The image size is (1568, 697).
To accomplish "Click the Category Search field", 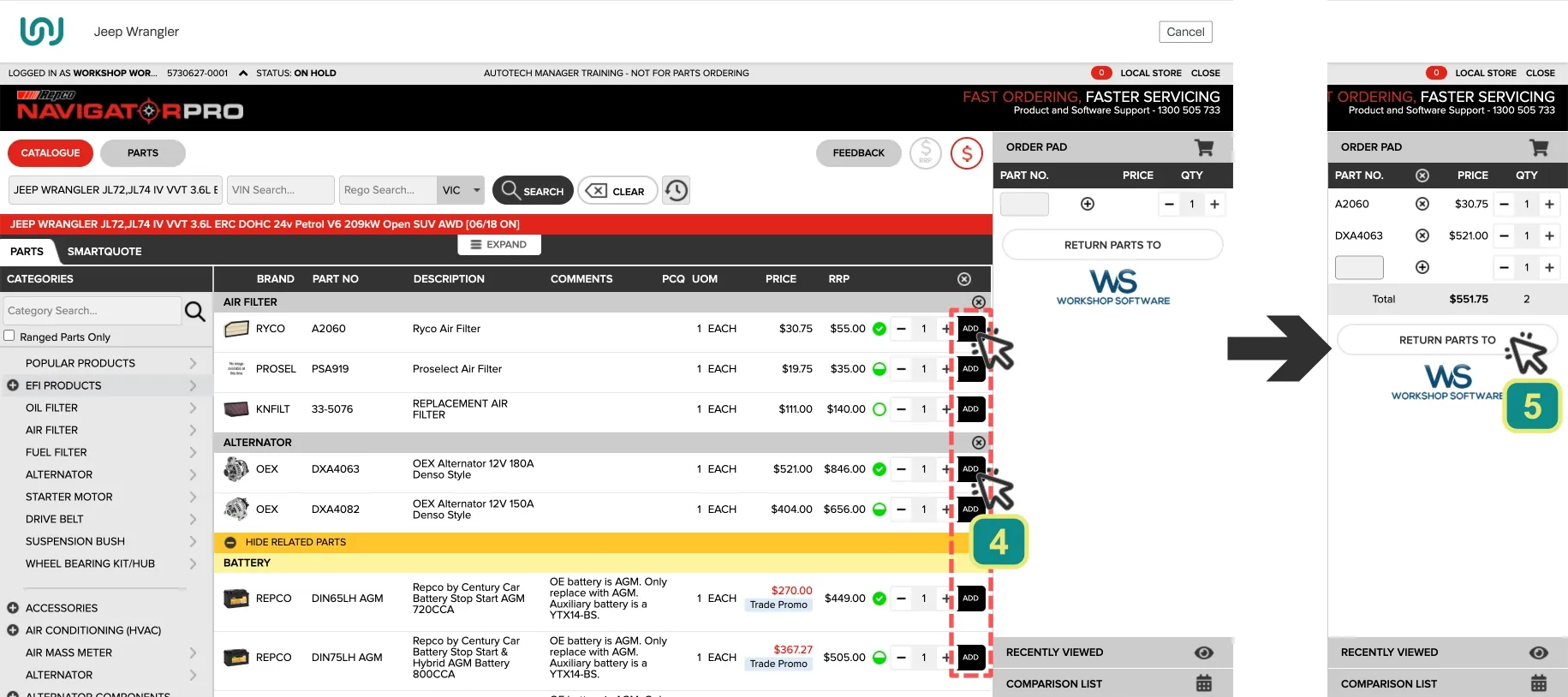I will tap(92, 311).
